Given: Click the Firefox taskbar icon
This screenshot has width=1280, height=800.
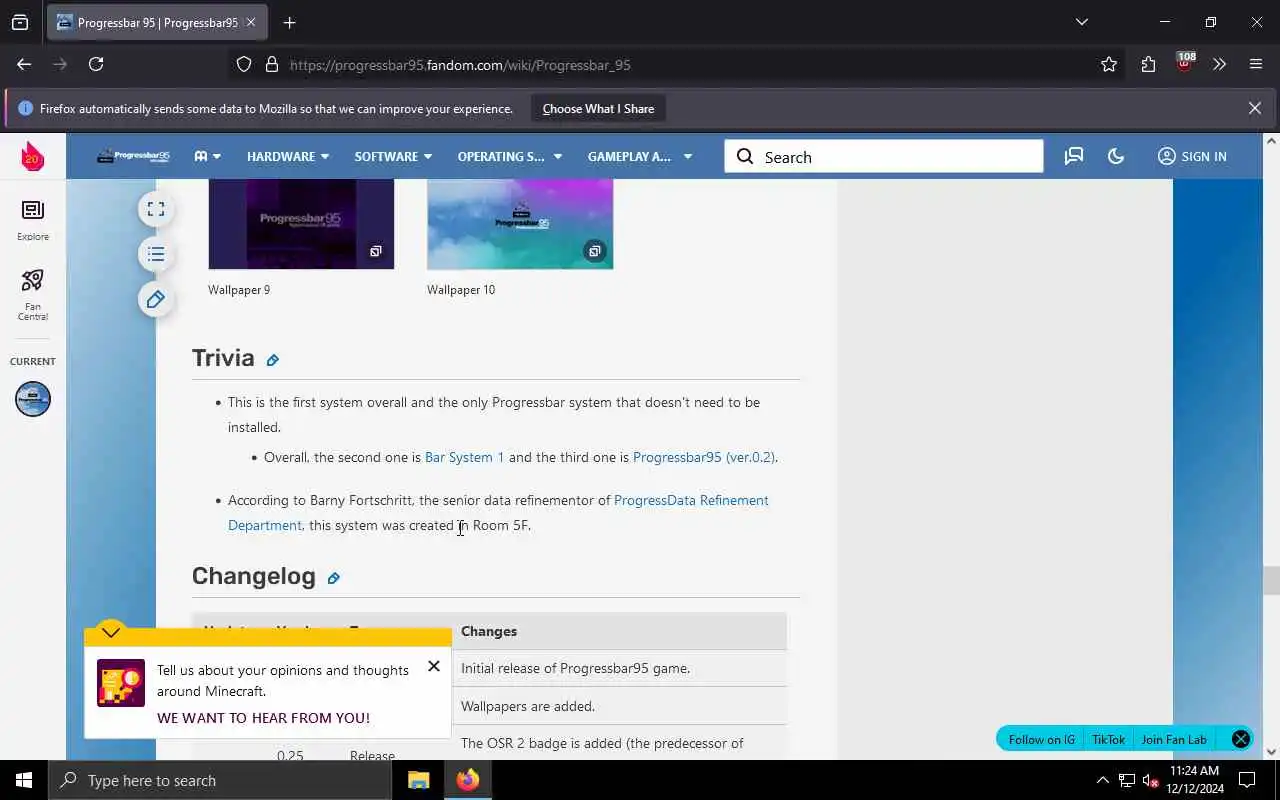Looking at the screenshot, I should [x=467, y=780].
